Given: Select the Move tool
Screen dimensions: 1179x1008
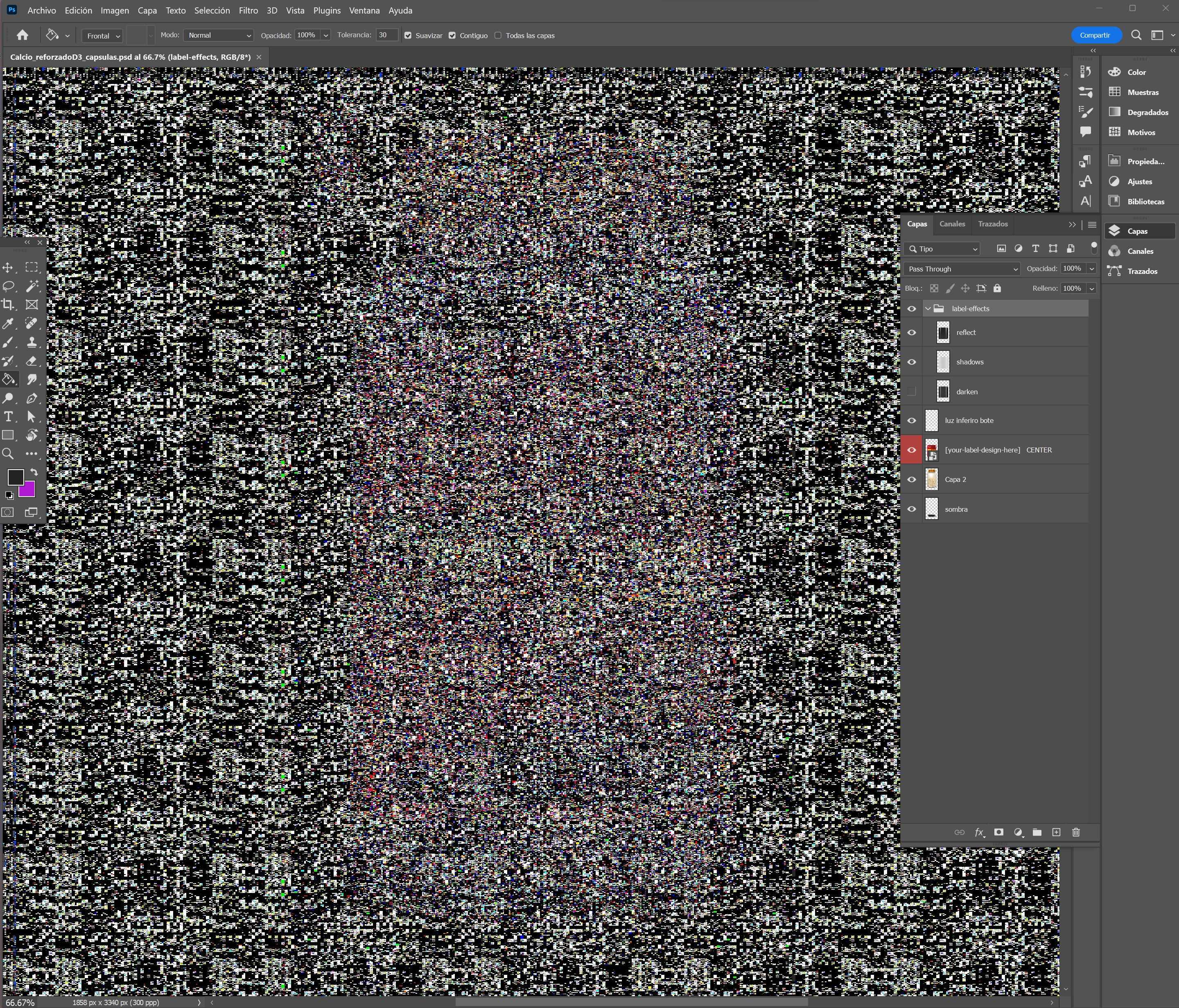Looking at the screenshot, I should pos(9,267).
